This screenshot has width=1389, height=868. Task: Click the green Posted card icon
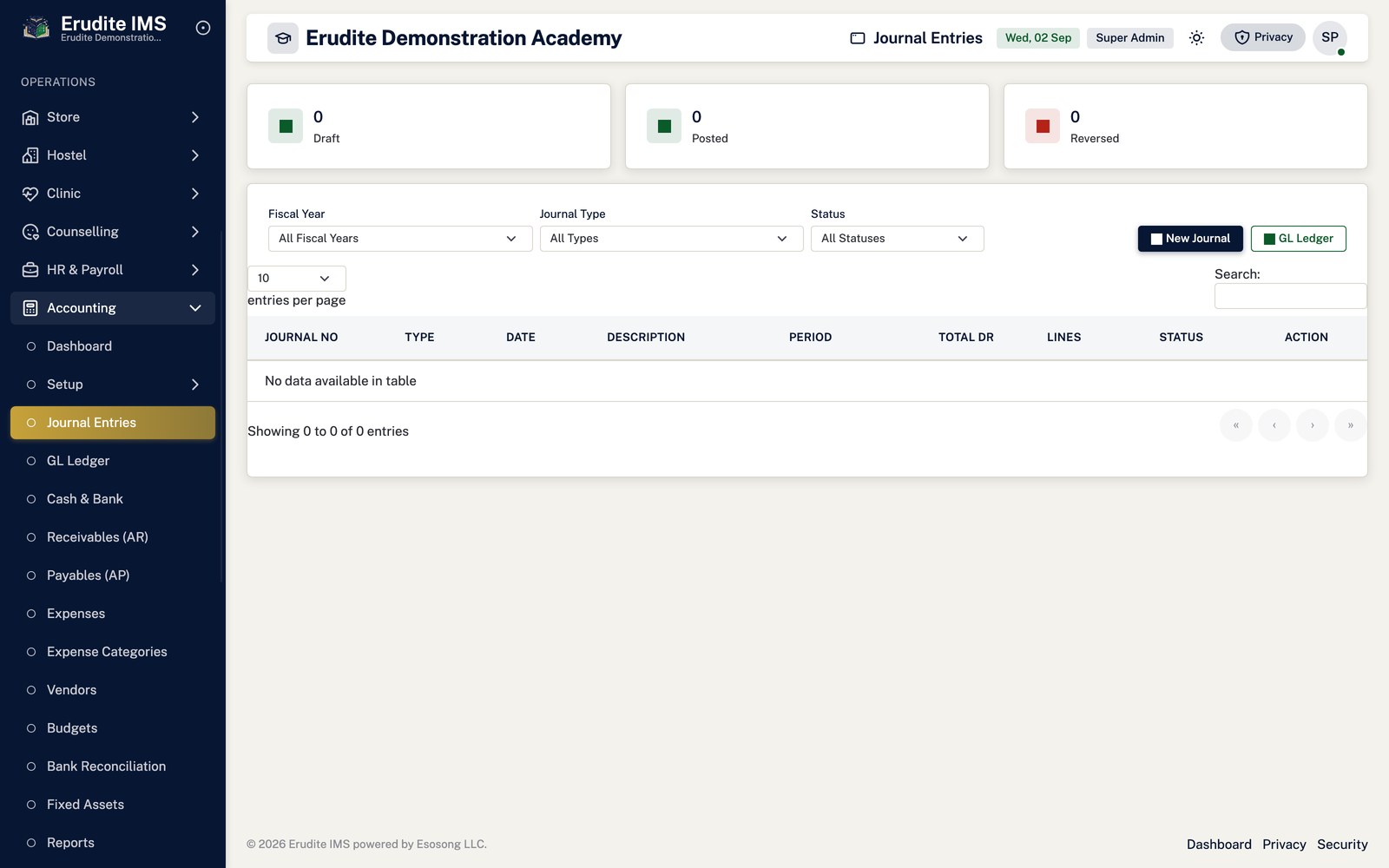(x=664, y=126)
